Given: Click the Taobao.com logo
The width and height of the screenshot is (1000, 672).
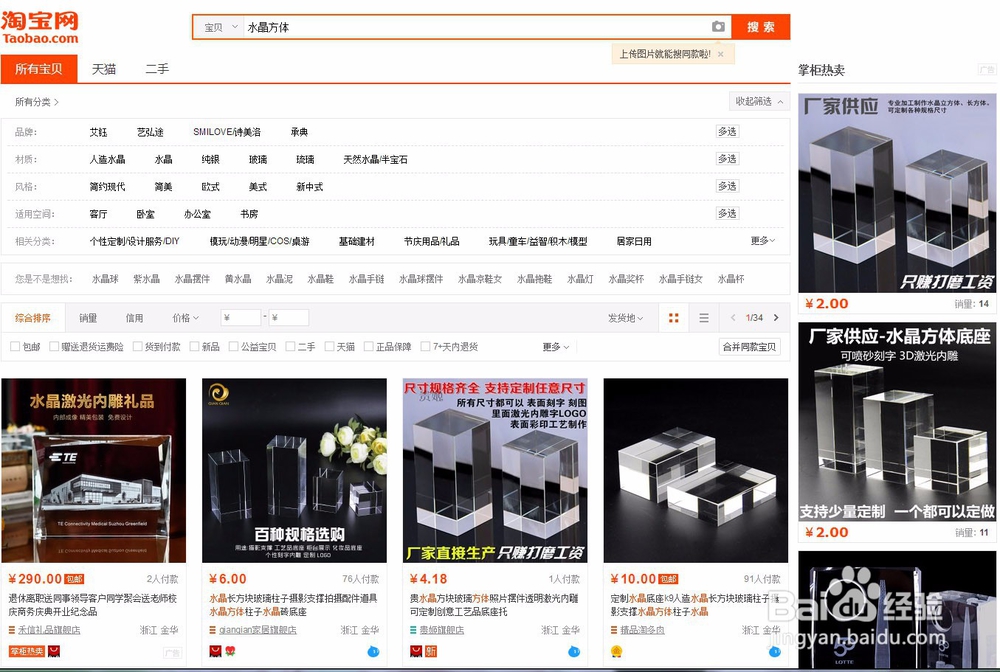Looking at the screenshot, I should pos(40,27).
